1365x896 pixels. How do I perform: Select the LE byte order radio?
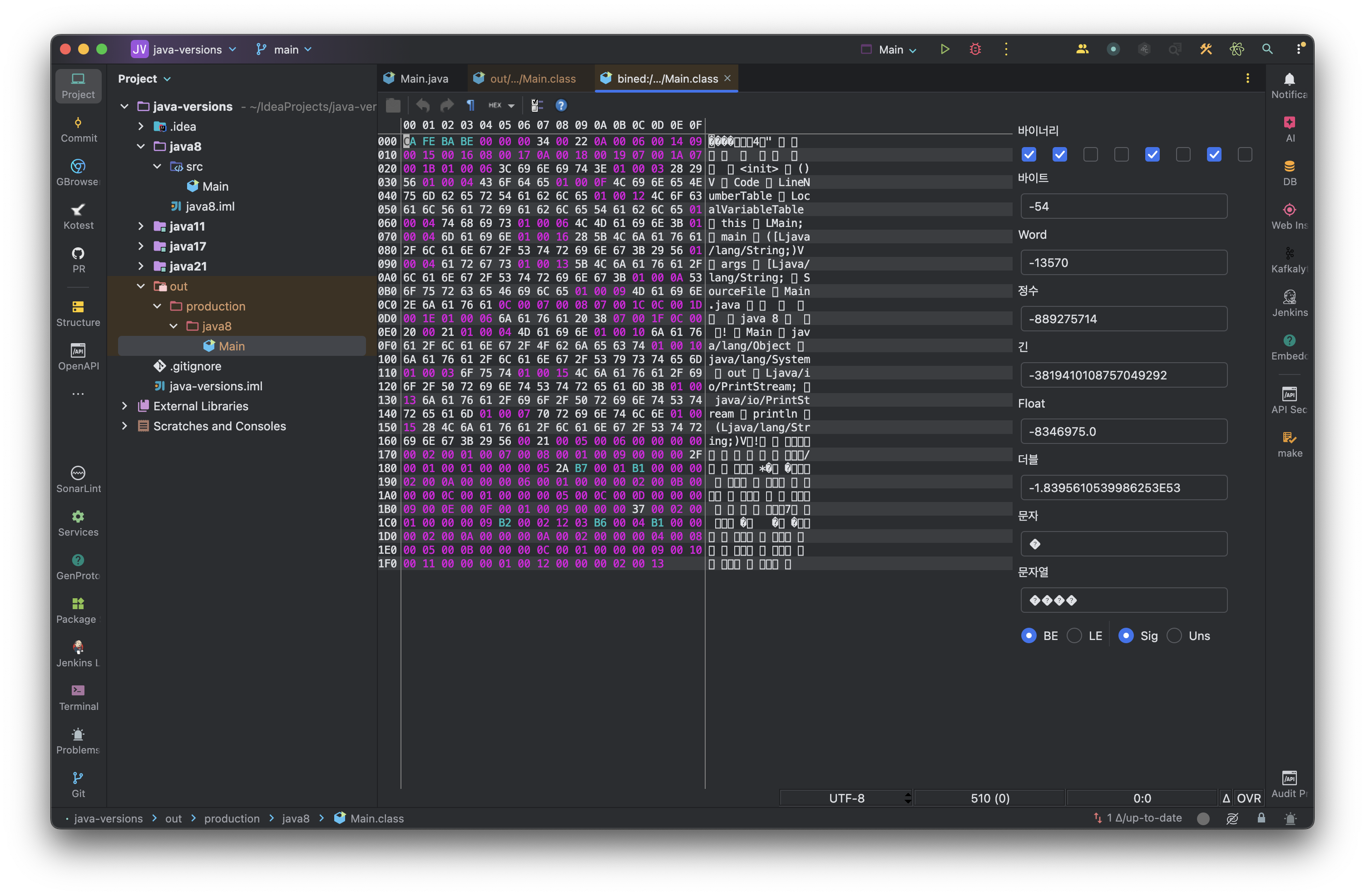pos(1074,636)
